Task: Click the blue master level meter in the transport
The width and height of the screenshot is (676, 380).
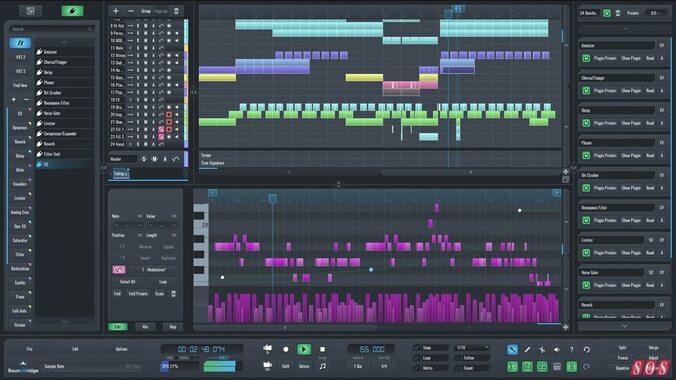Action: coord(219,367)
